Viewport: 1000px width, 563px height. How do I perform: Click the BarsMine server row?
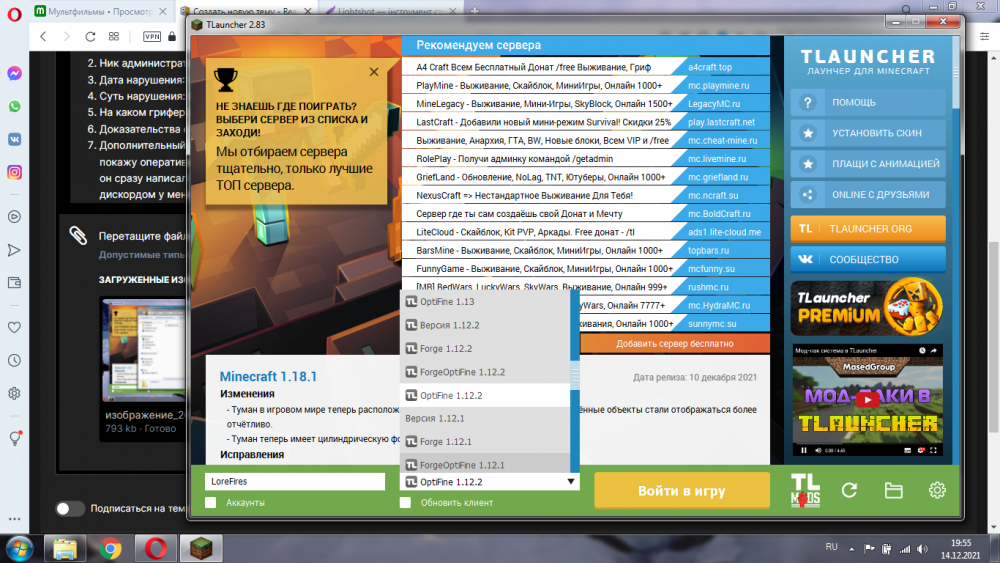585,251
